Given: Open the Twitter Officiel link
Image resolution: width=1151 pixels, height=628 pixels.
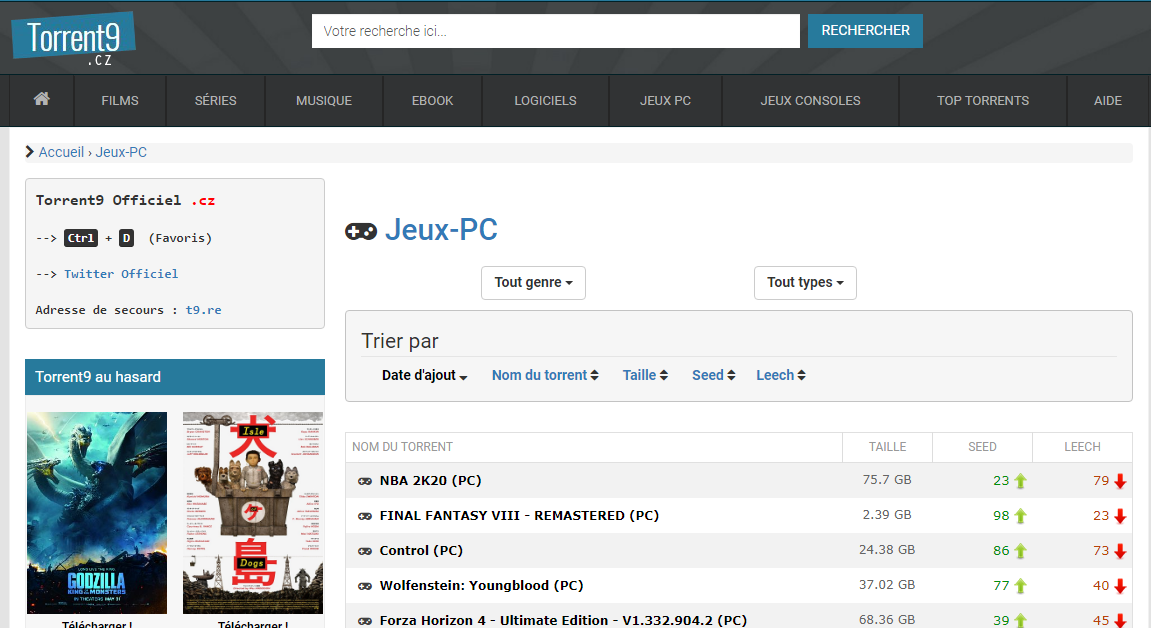Looking at the screenshot, I should pyautogui.click(x=121, y=274).
